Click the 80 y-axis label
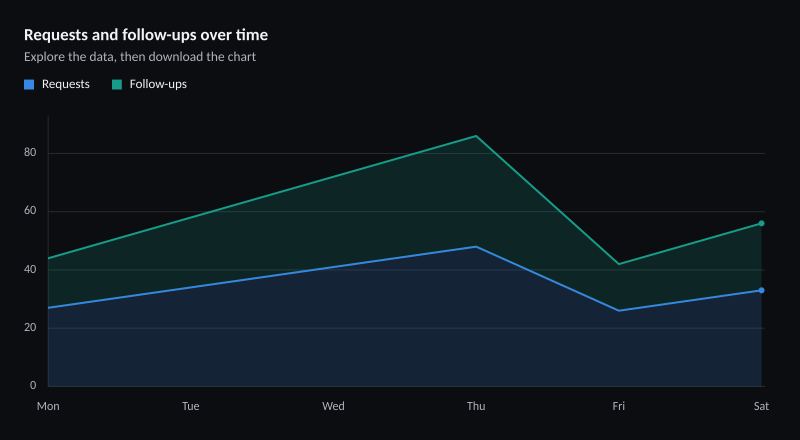The image size is (800, 440). (x=30, y=153)
